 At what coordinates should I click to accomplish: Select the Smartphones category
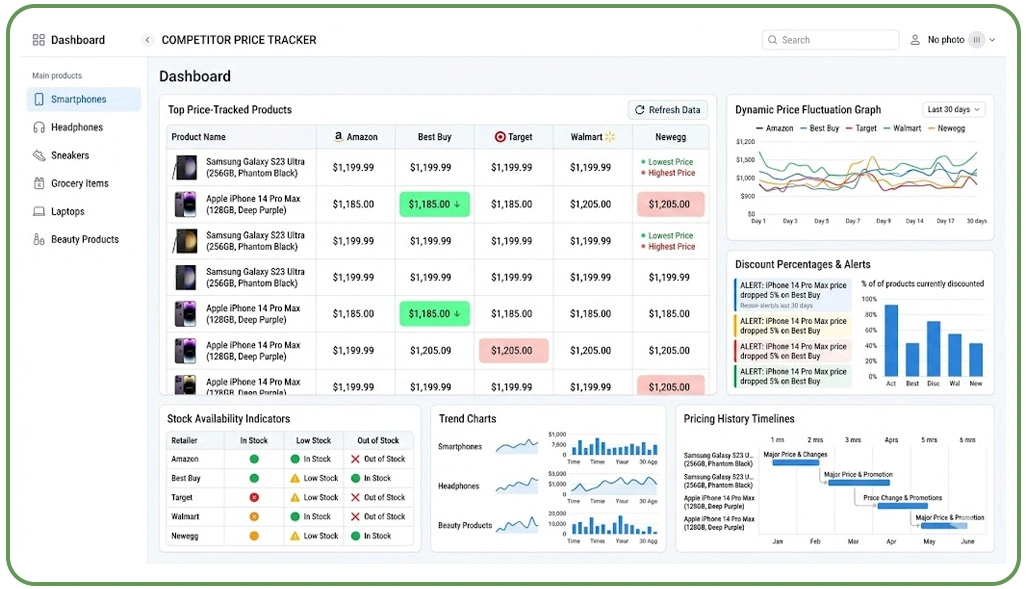pyautogui.click(x=84, y=99)
